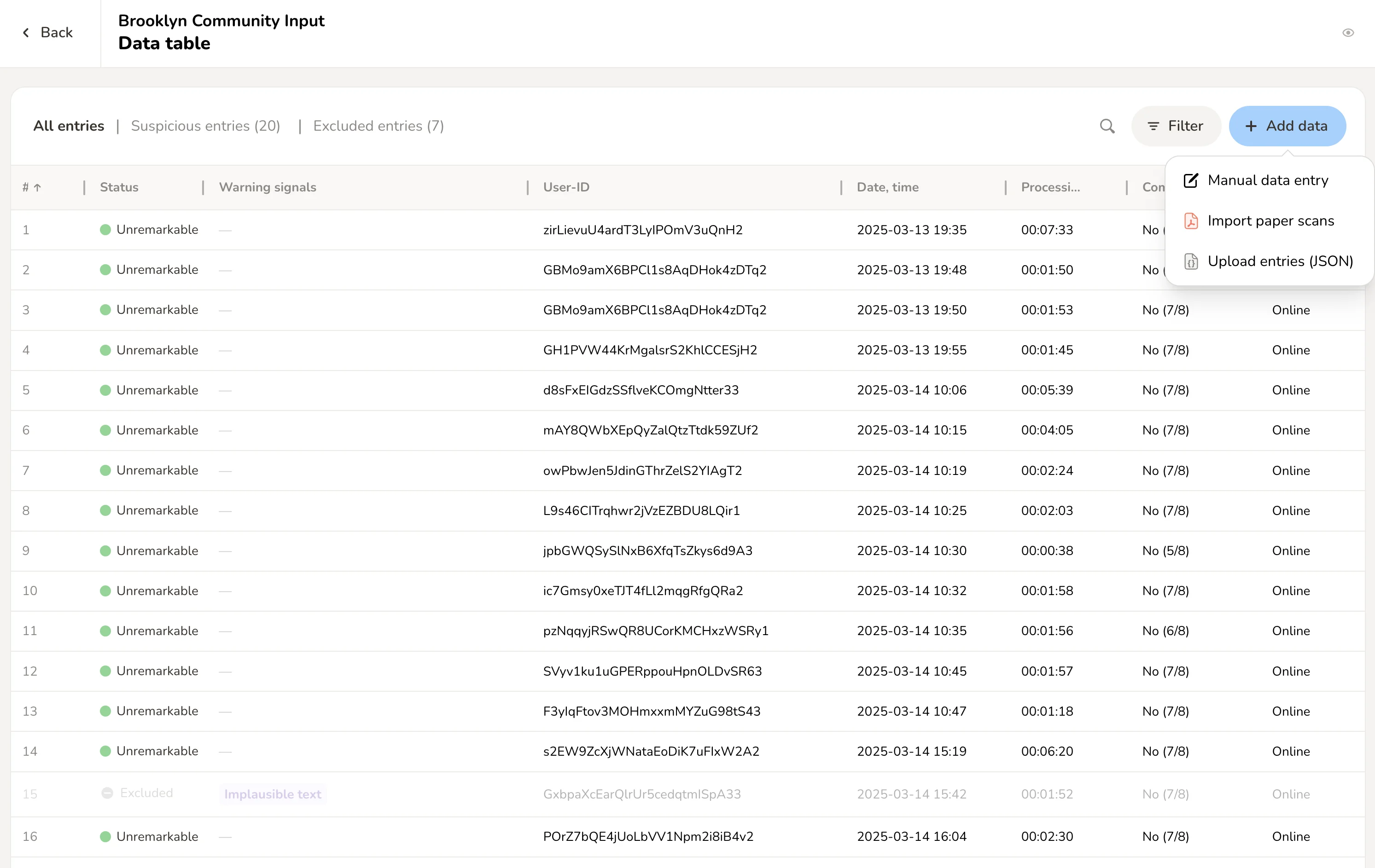Image resolution: width=1375 pixels, height=868 pixels.
Task: Select user ID zirLievuU4ardT3LyIPOmV3uQnH2
Action: (642, 230)
